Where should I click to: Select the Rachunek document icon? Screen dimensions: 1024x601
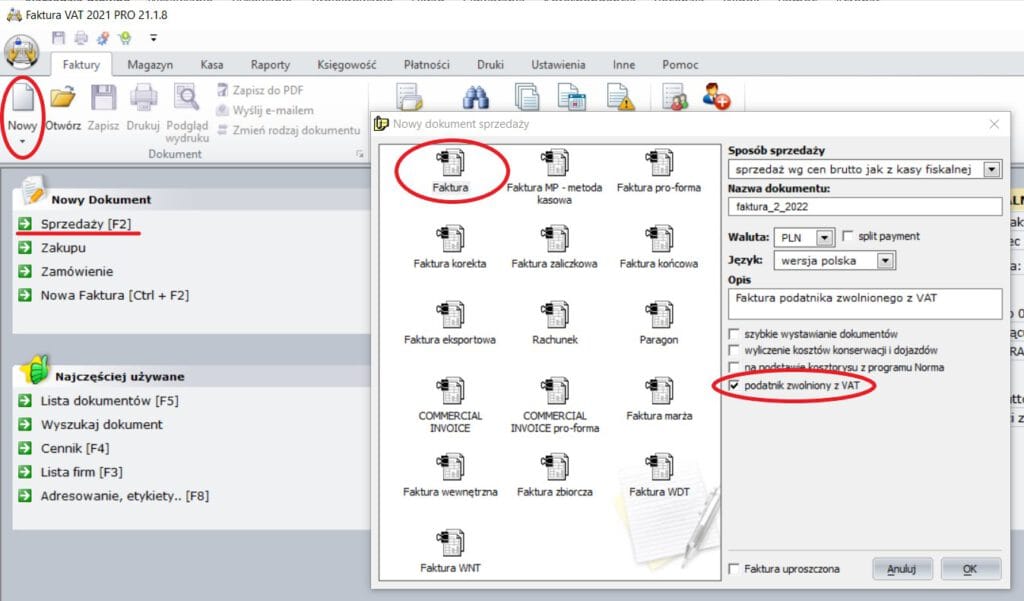(x=554, y=315)
